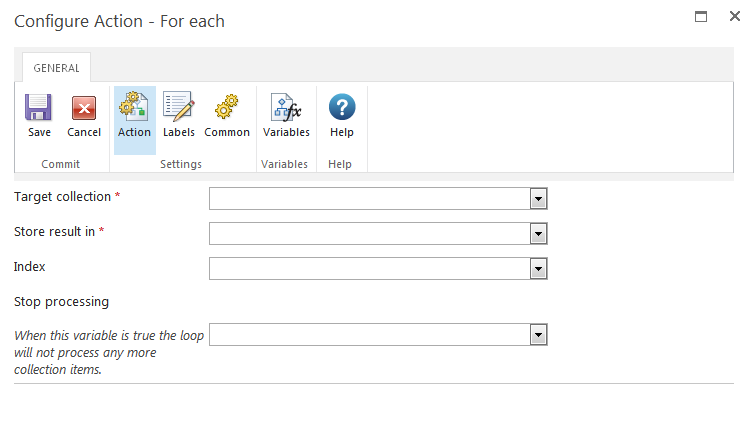Click the blue Help question mark icon

tap(342, 108)
